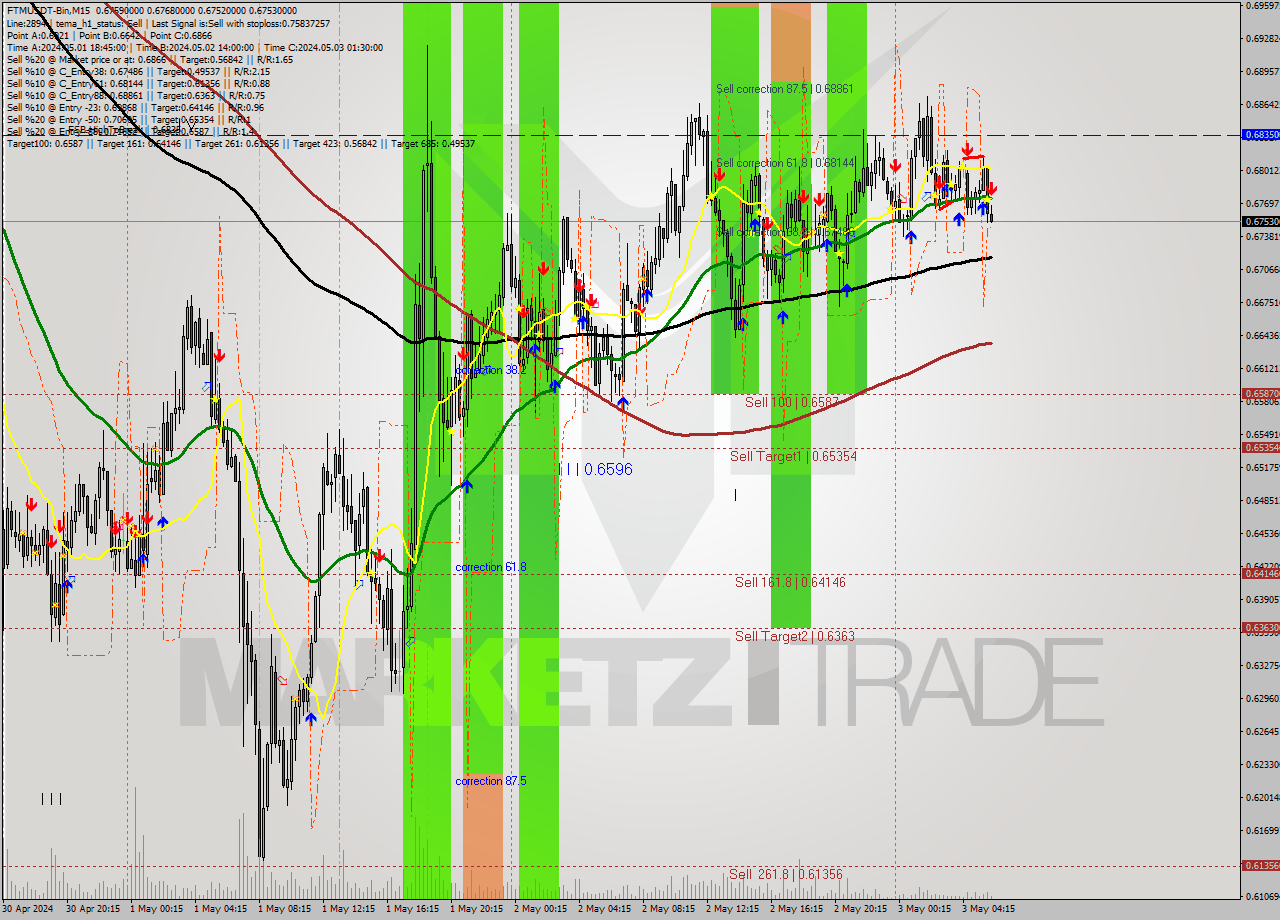Click the 0.67066 price axis value
The image size is (1280, 920).
(1263, 270)
